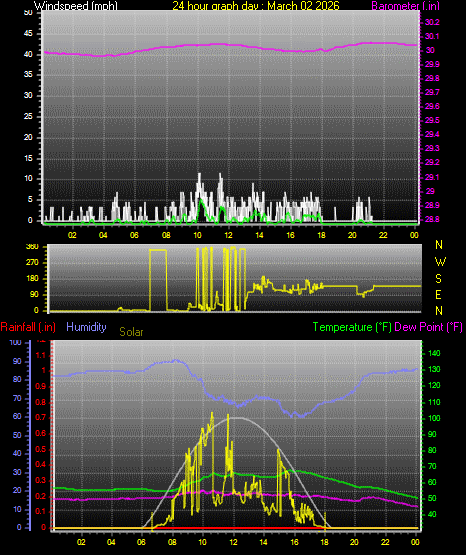Click the 100 value on temperature scale
The height and width of the screenshot is (555, 466).
(x=434, y=418)
